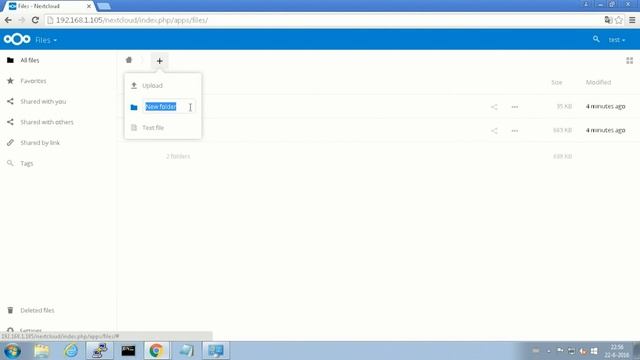Switch to the command prompt window on the taskbar
This screenshot has width=640, height=360.
[x=128, y=351]
